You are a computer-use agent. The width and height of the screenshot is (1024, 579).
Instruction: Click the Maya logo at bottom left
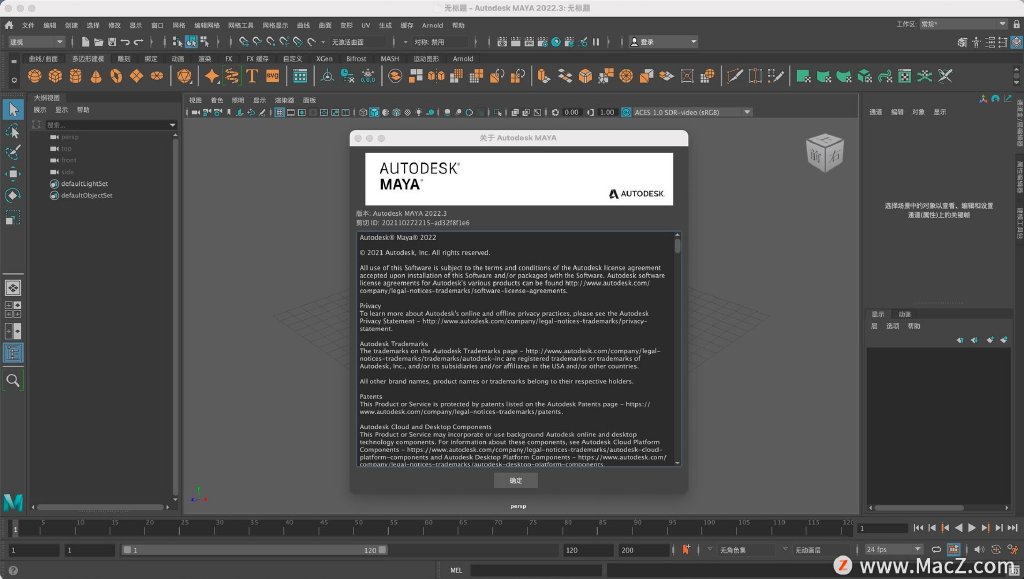coord(13,501)
